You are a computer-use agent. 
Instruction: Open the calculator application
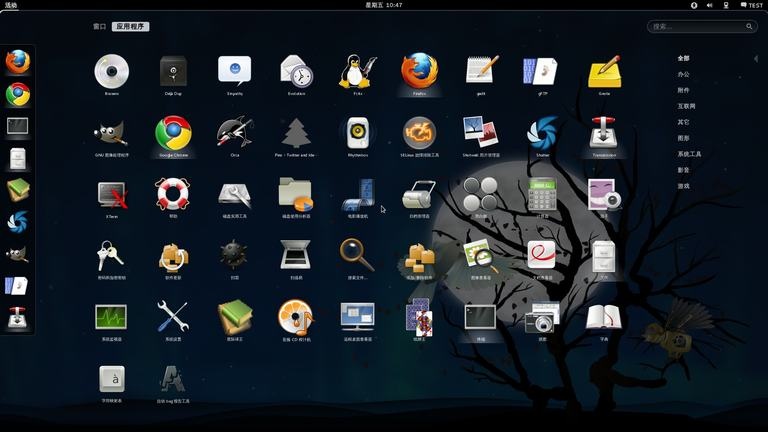point(542,194)
